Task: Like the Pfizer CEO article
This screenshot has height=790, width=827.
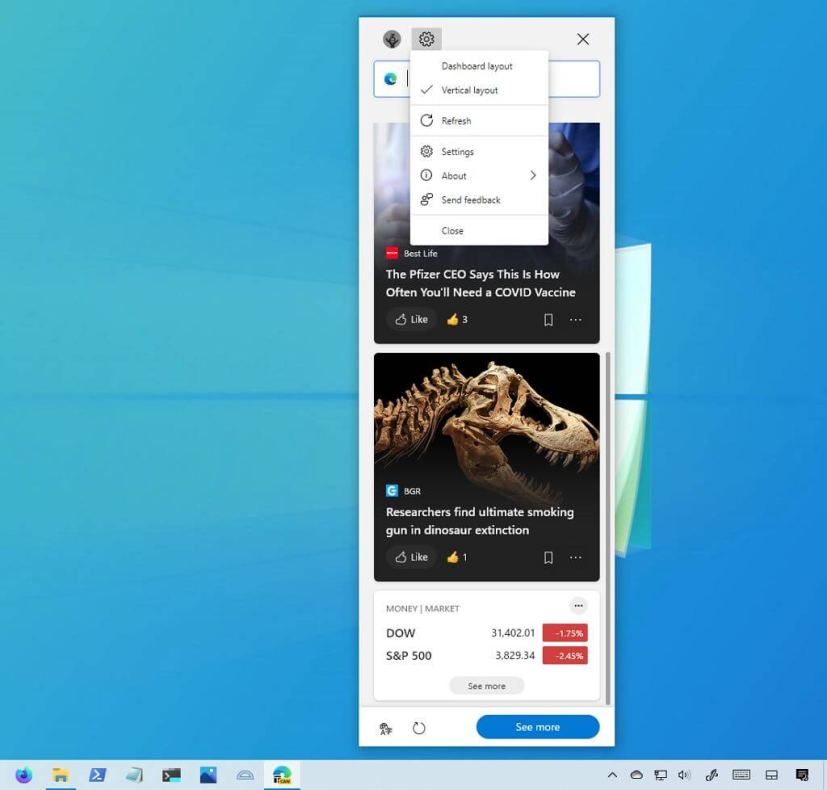Action: [411, 319]
